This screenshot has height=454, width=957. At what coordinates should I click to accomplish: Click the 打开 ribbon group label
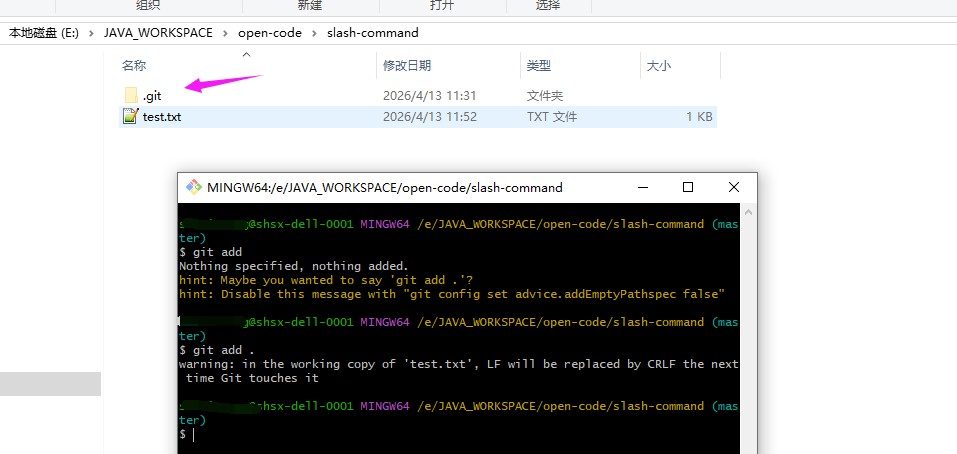click(x=442, y=5)
